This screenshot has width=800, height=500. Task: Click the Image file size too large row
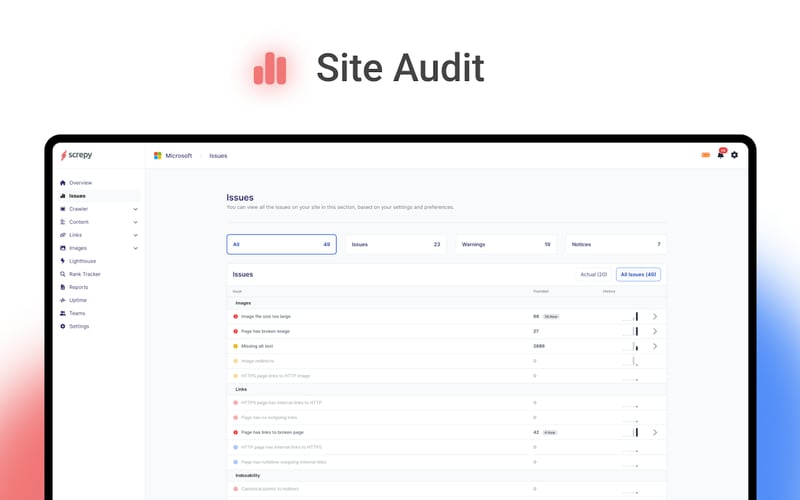(x=447, y=316)
